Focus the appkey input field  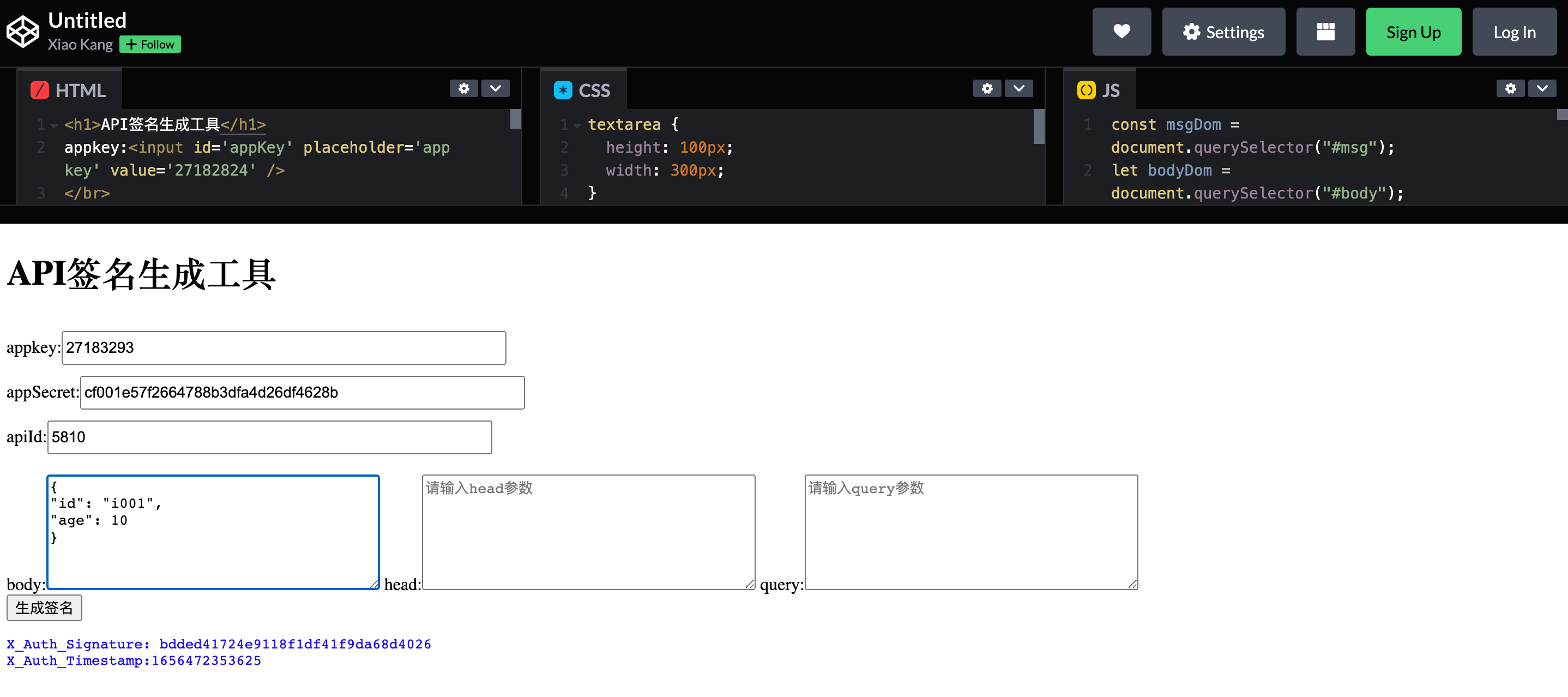tap(284, 347)
